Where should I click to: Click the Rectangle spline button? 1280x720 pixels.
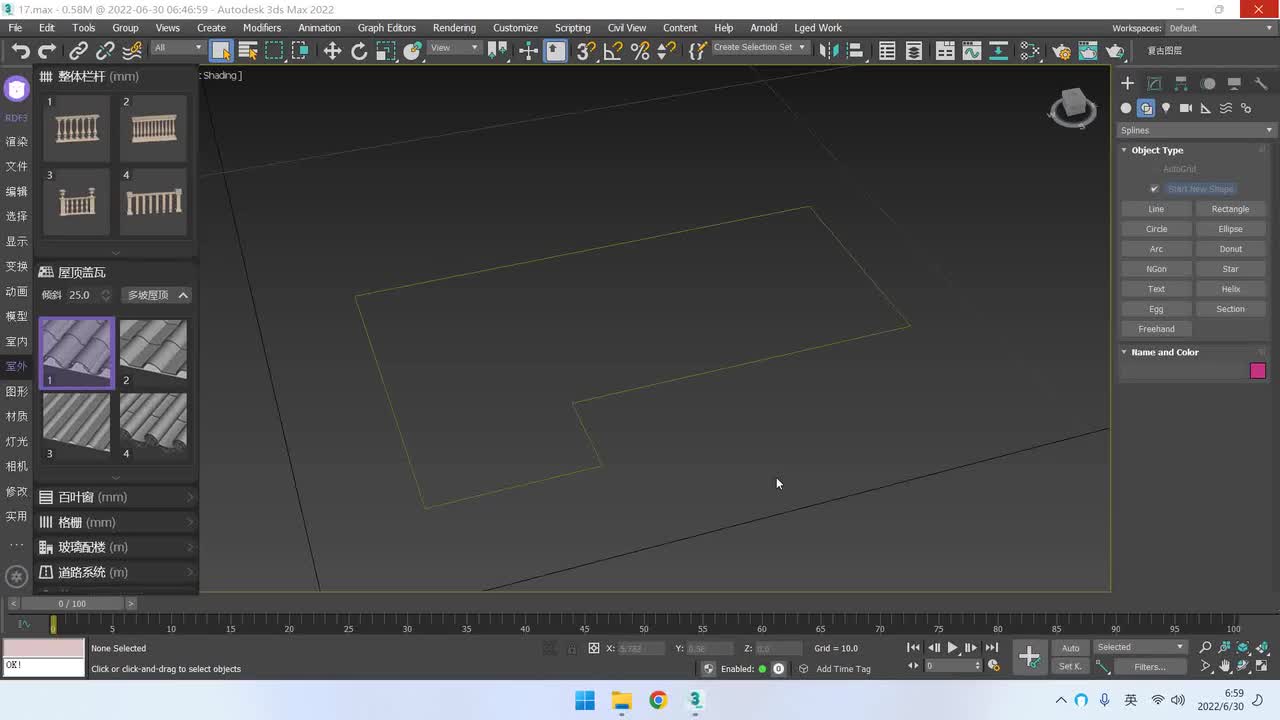point(1230,209)
